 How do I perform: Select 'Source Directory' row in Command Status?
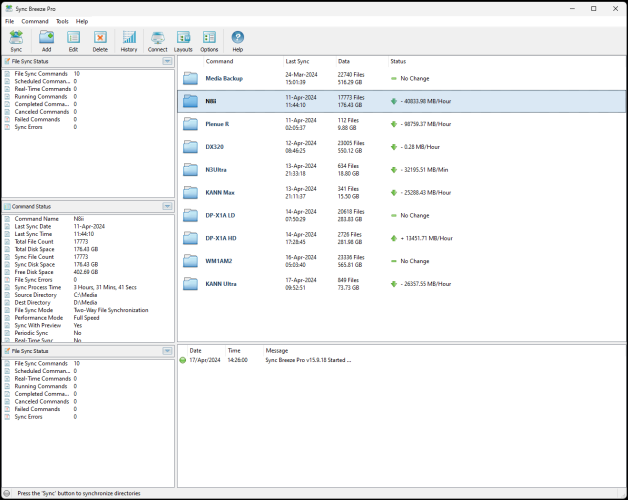click(36, 295)
